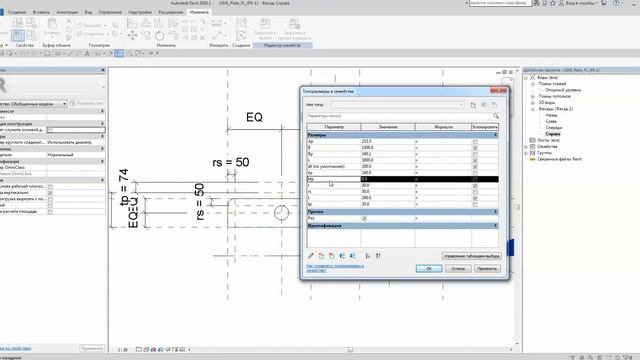This screenshot has width=640, height=360.
Task: Open the Аннотации ribbon tab
Action: click(x=67, y=12)
